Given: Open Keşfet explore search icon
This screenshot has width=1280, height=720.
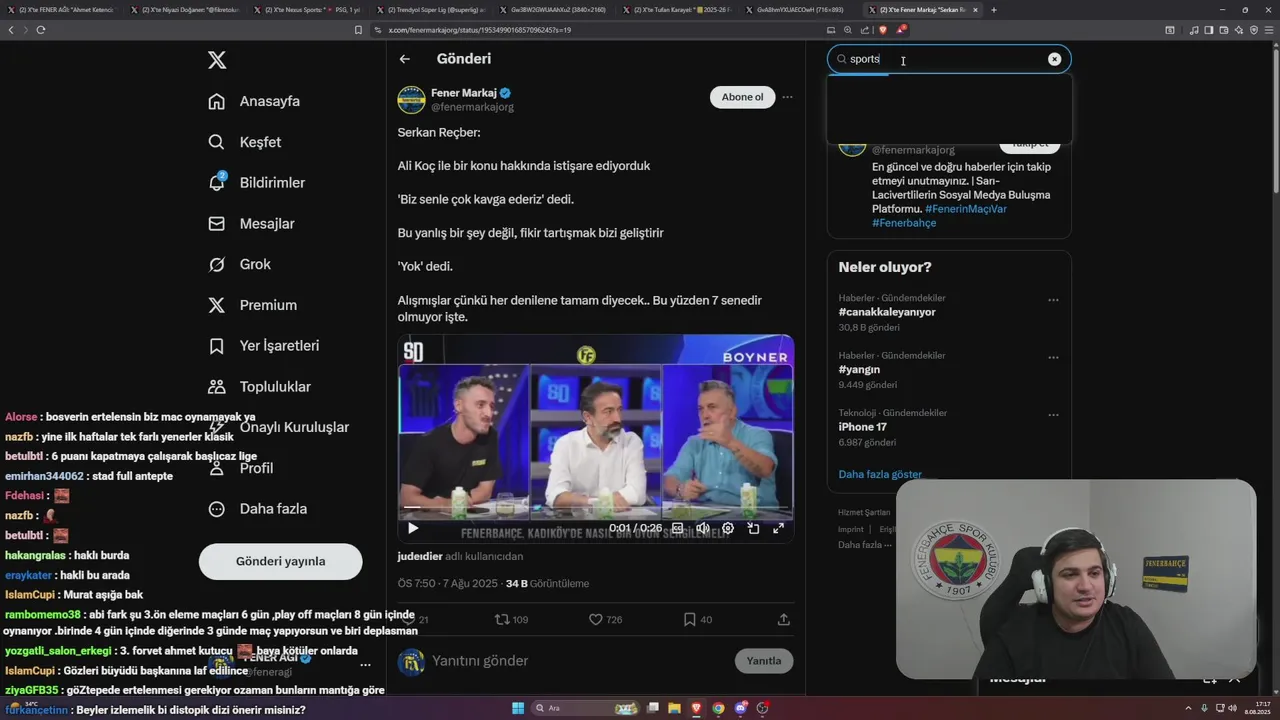Looking at the screenshot, I should pyautogui.click(x=216, y=142).
